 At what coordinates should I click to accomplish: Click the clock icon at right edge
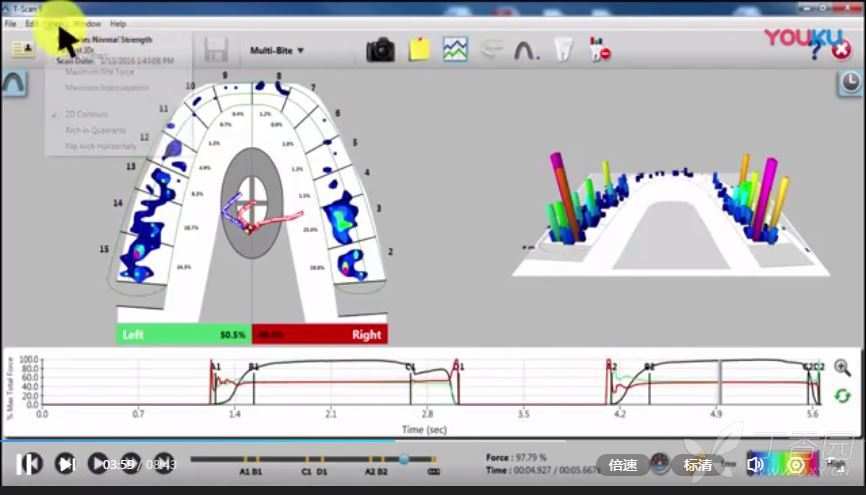coord(846,88)
